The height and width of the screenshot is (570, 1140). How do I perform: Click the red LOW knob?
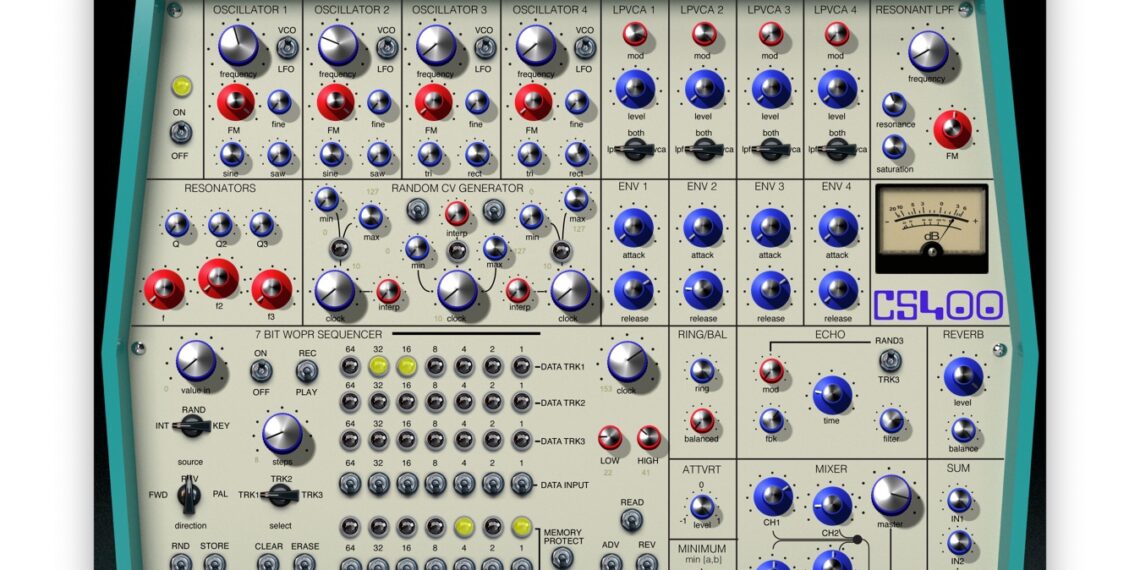click(610, 438)
